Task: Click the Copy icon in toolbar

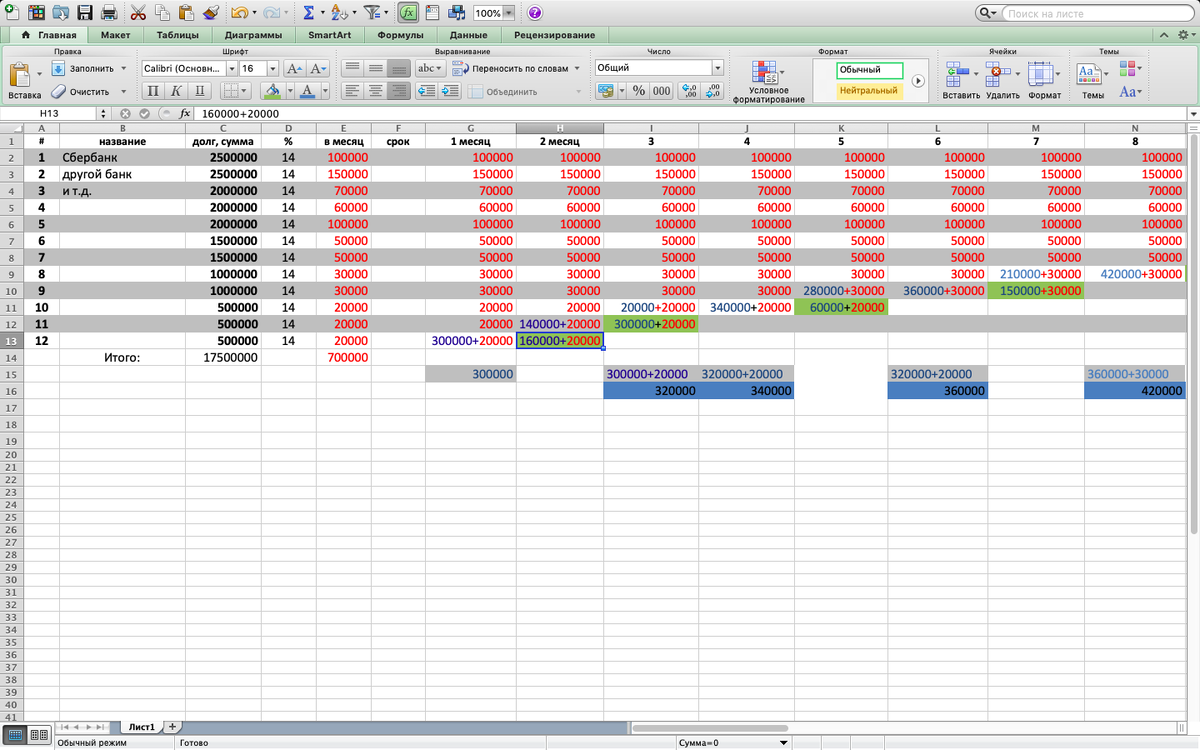Action: point(162,13)
